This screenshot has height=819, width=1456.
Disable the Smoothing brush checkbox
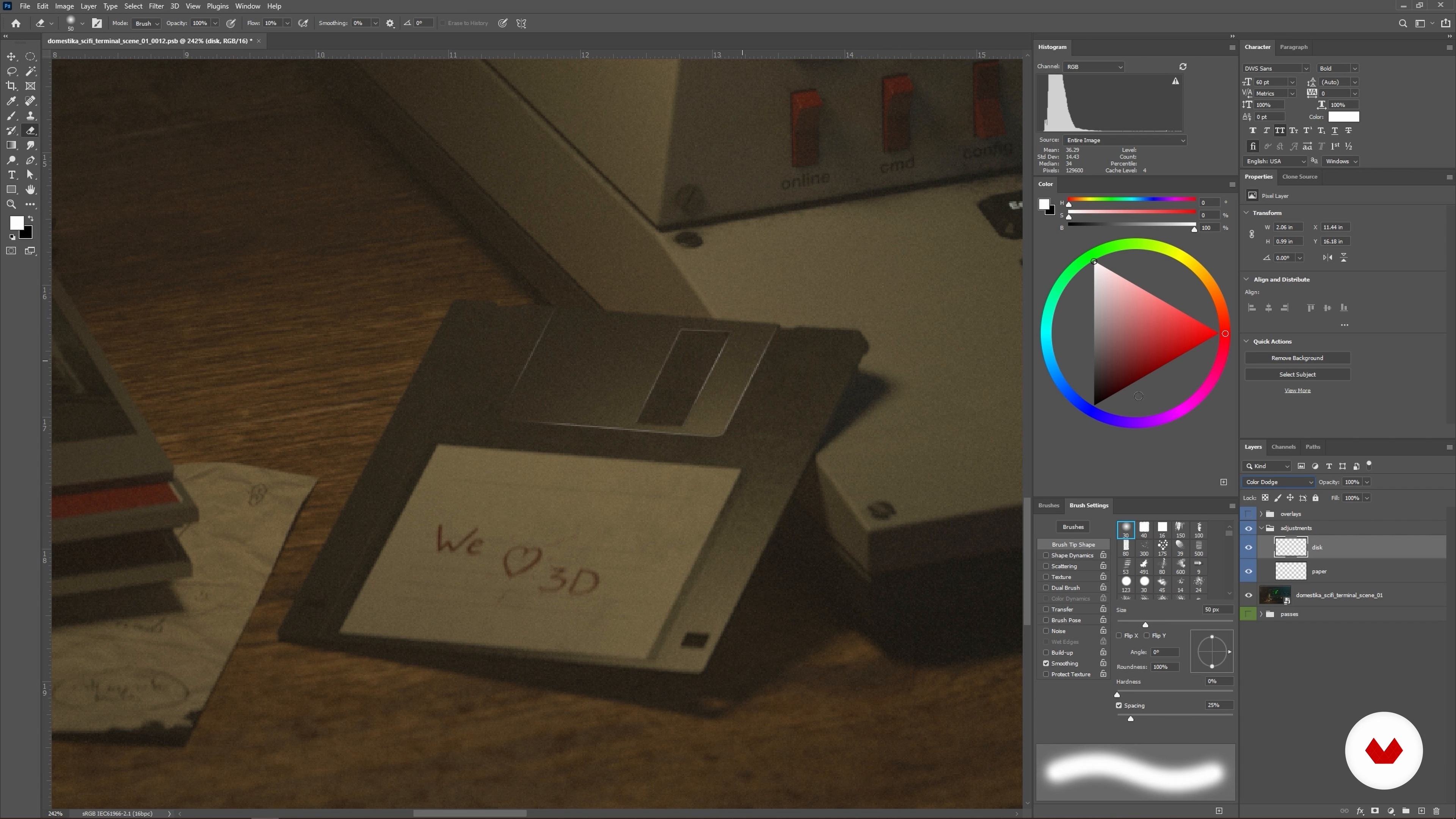(x=1046, y=664)
